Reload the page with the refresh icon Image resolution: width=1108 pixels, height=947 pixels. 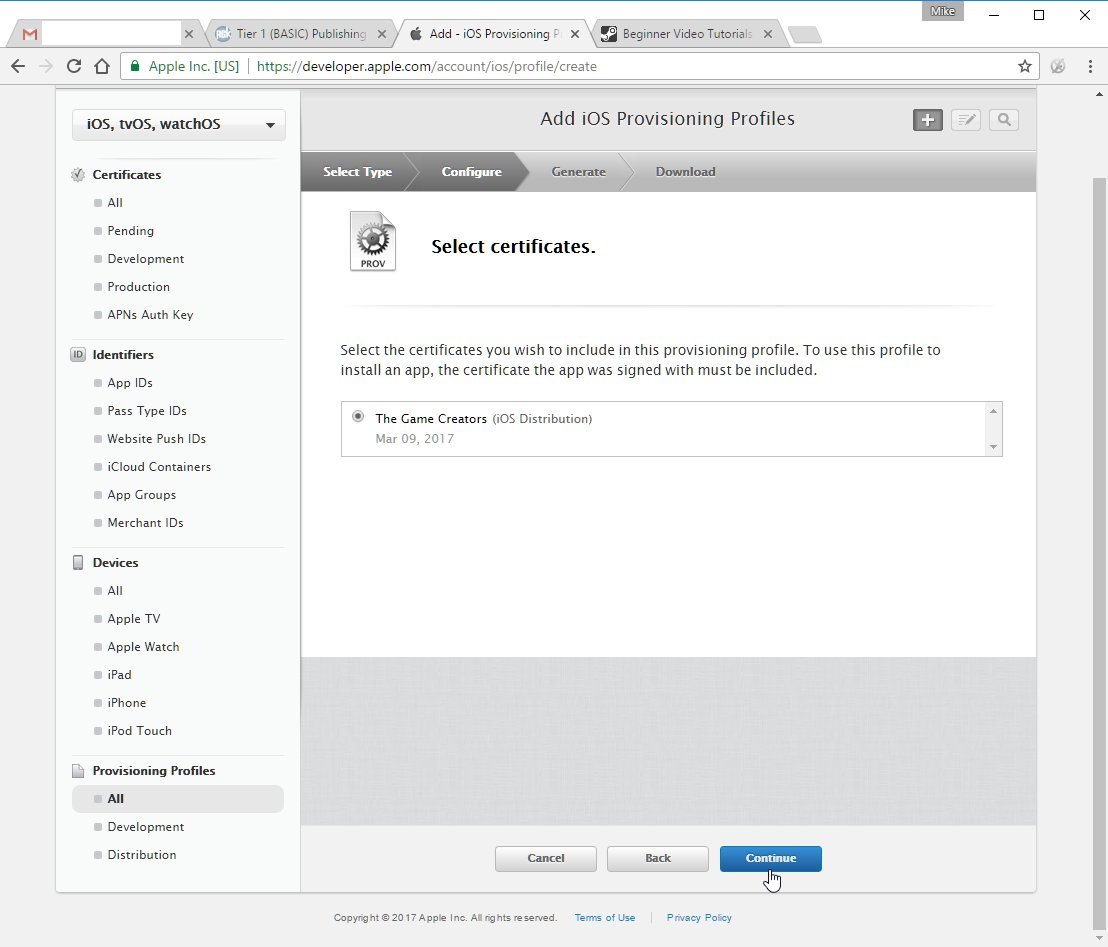tap(73, 66)
